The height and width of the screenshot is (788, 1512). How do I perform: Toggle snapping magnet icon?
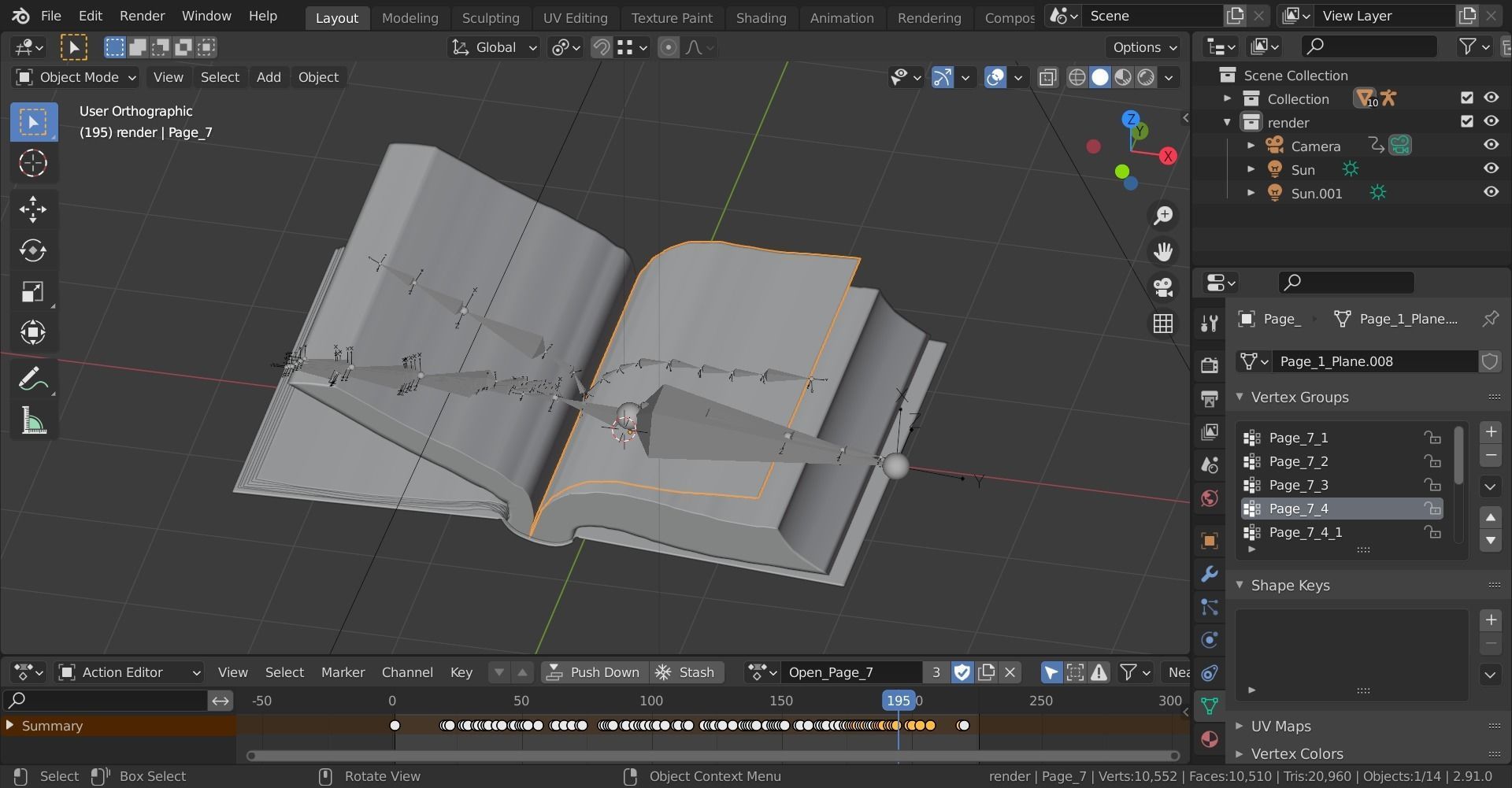[x=602, y=47]
